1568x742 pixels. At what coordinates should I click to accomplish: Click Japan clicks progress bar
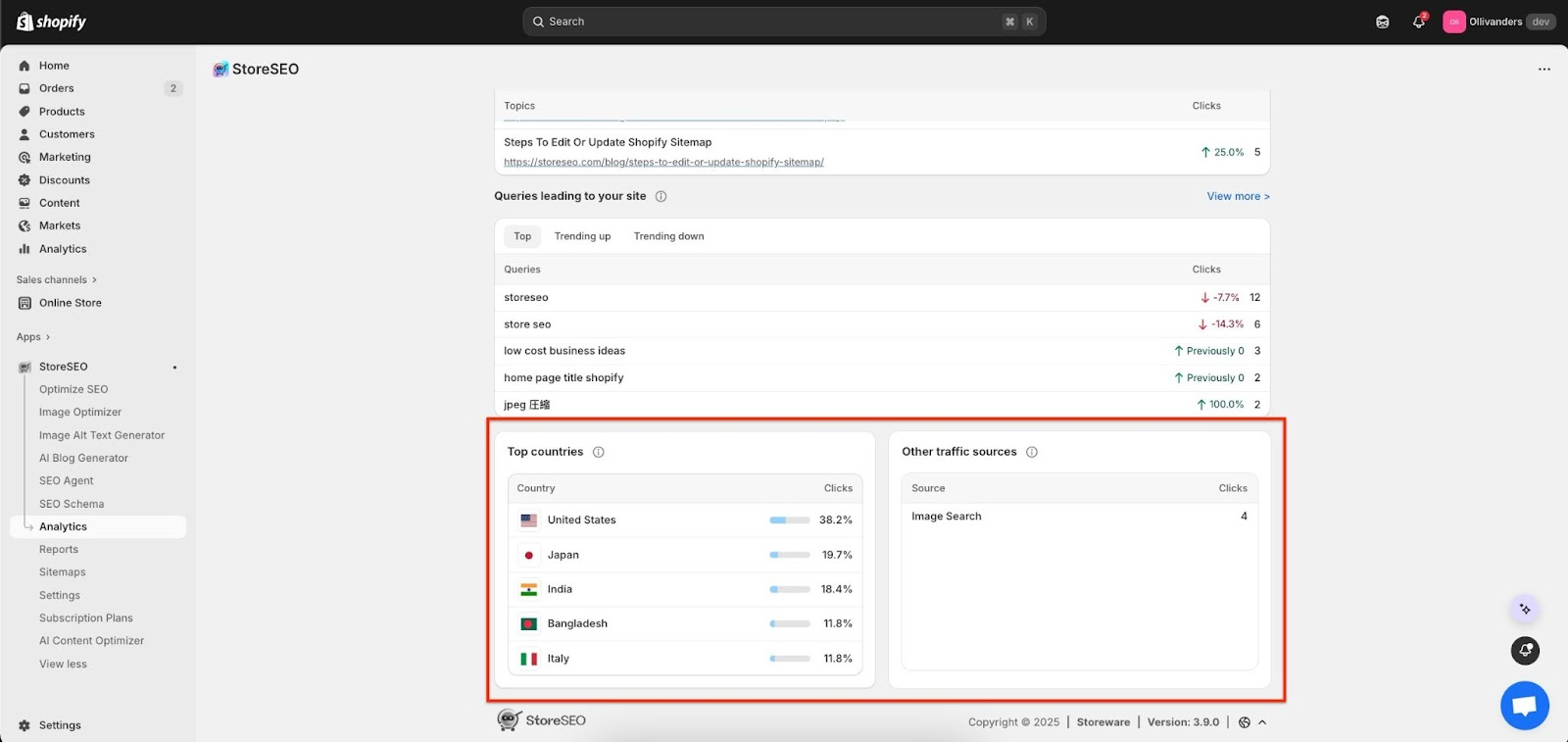tap(790, 555)
